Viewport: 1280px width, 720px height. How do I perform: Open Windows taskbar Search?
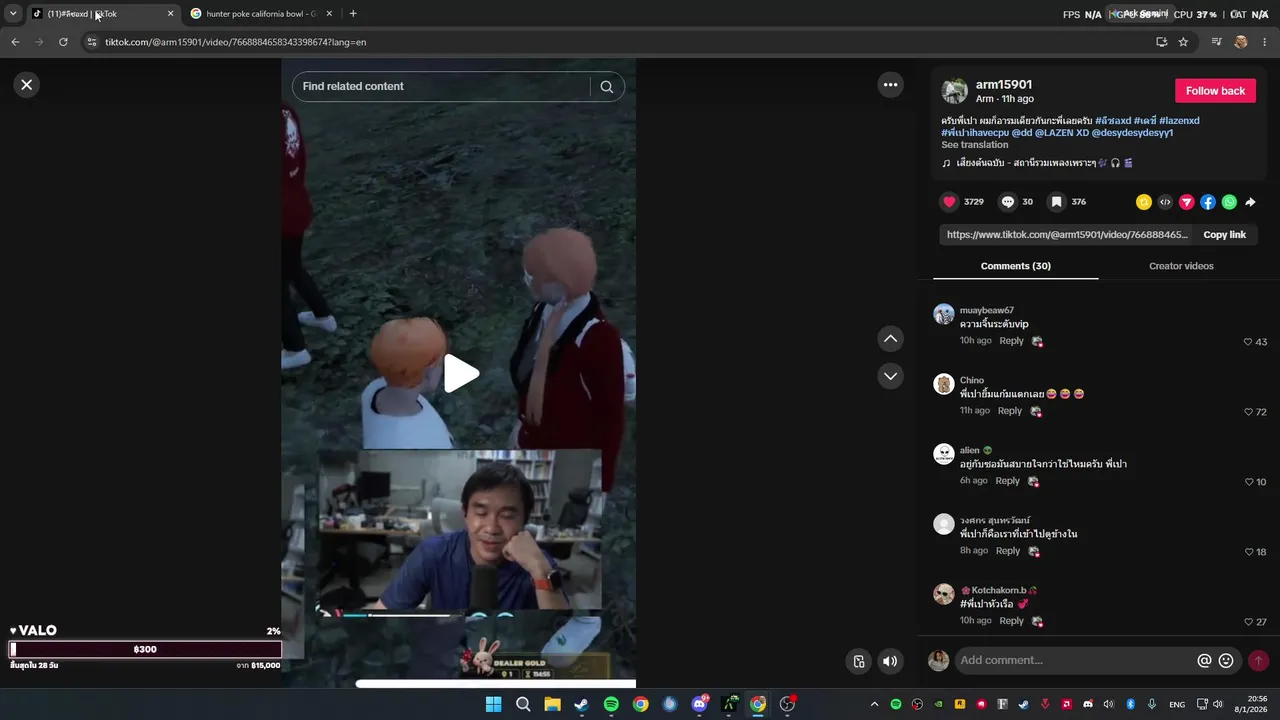pyautogui.click(x=523, y=704)
